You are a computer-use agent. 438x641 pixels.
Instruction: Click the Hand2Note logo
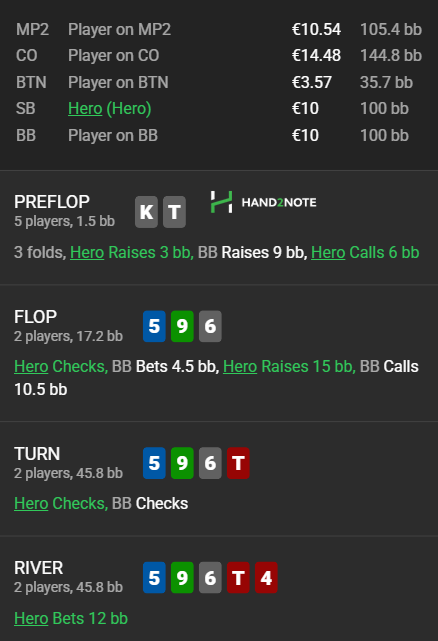pos(263,202)
